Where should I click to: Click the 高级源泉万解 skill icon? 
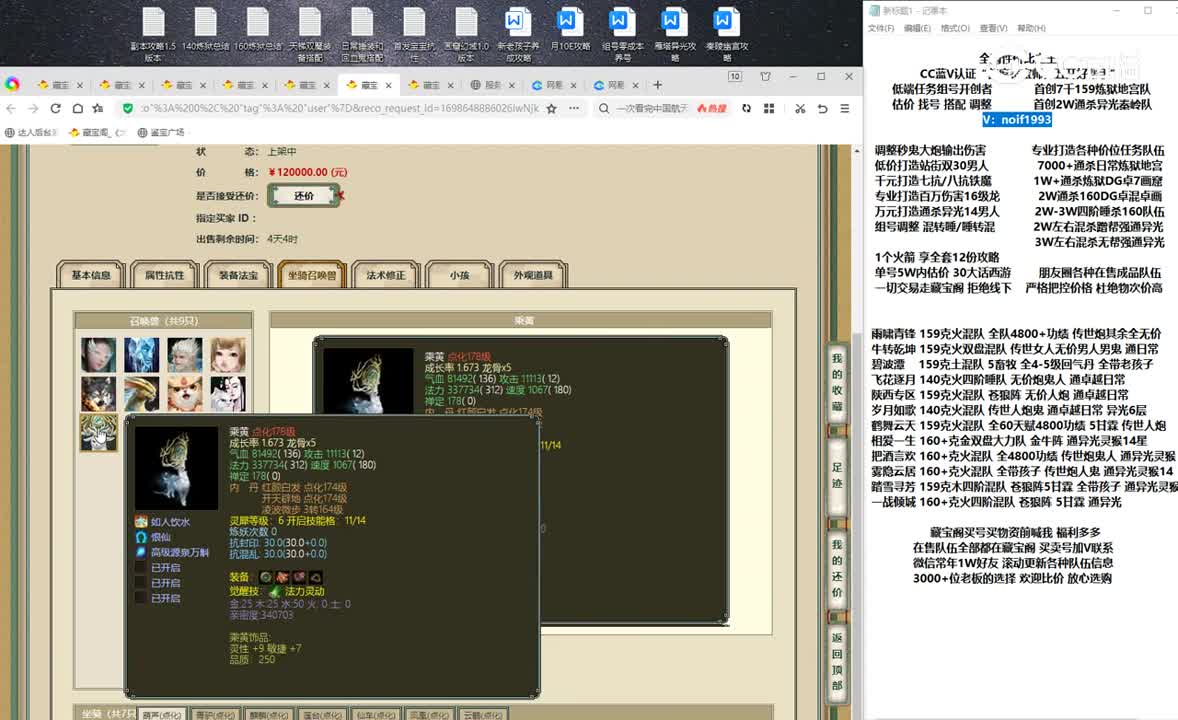pyautogui.click(x=140, y=552)
